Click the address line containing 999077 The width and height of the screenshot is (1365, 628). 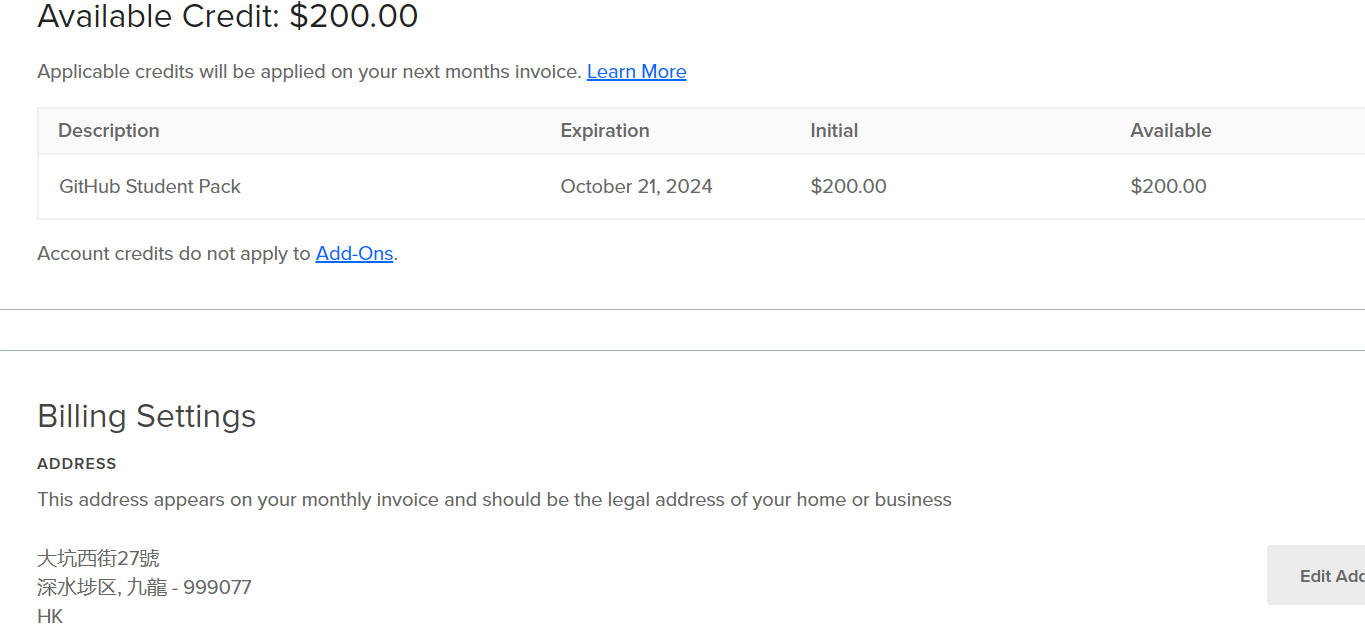click(144, 587)
